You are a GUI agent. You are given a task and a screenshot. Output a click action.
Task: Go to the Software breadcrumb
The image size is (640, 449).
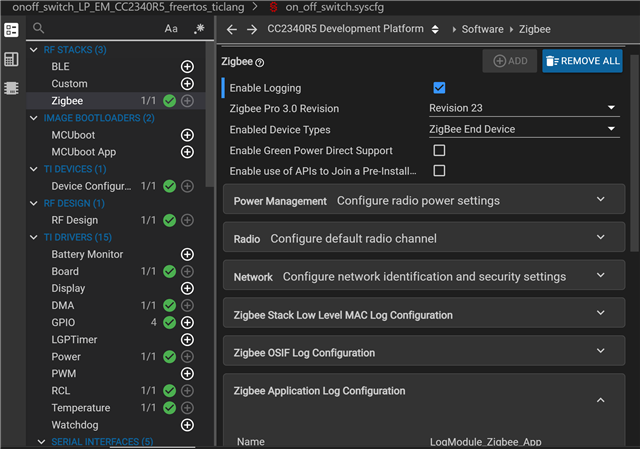[482, 29]
